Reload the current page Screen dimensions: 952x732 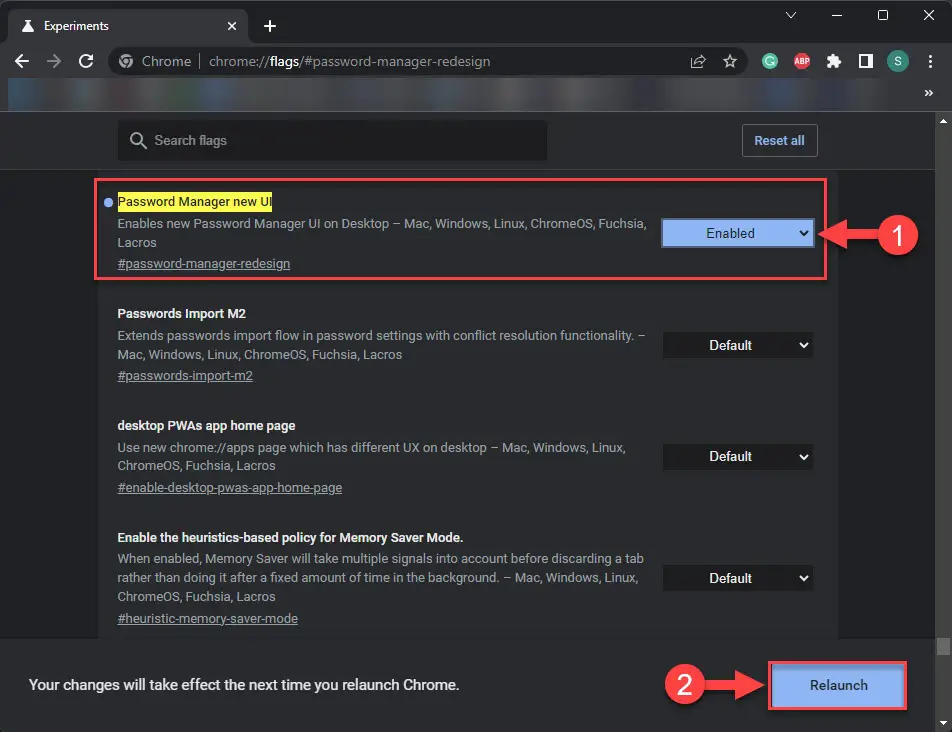tap(86, 61)
